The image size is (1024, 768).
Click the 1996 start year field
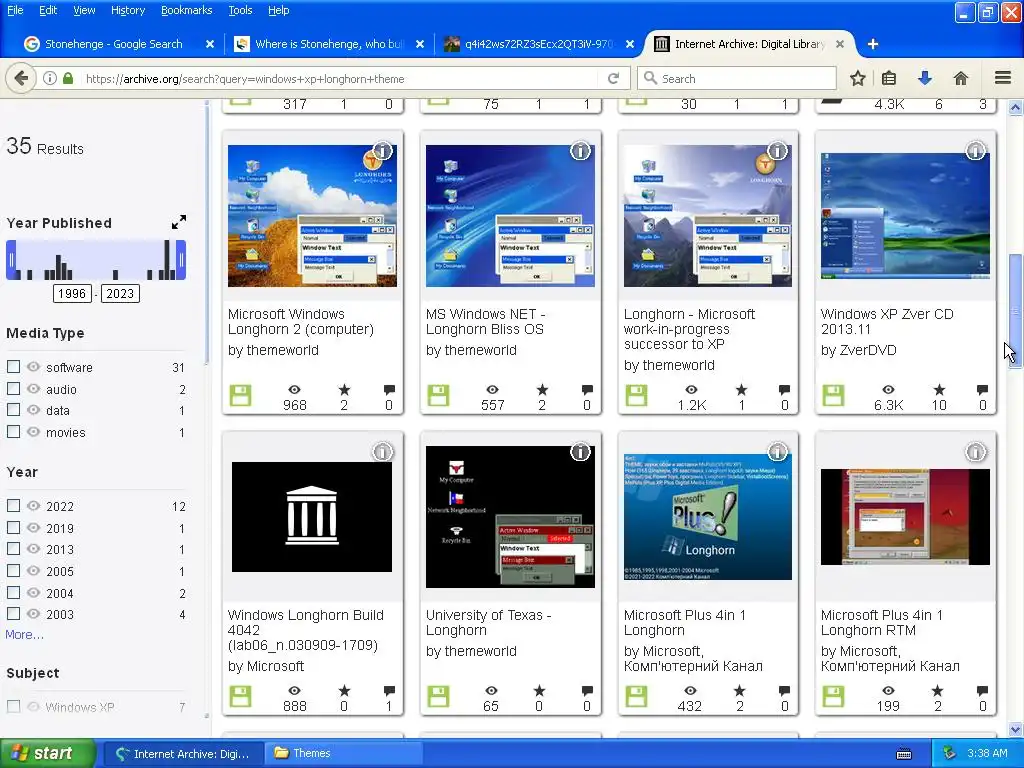(x=72, y=294)
